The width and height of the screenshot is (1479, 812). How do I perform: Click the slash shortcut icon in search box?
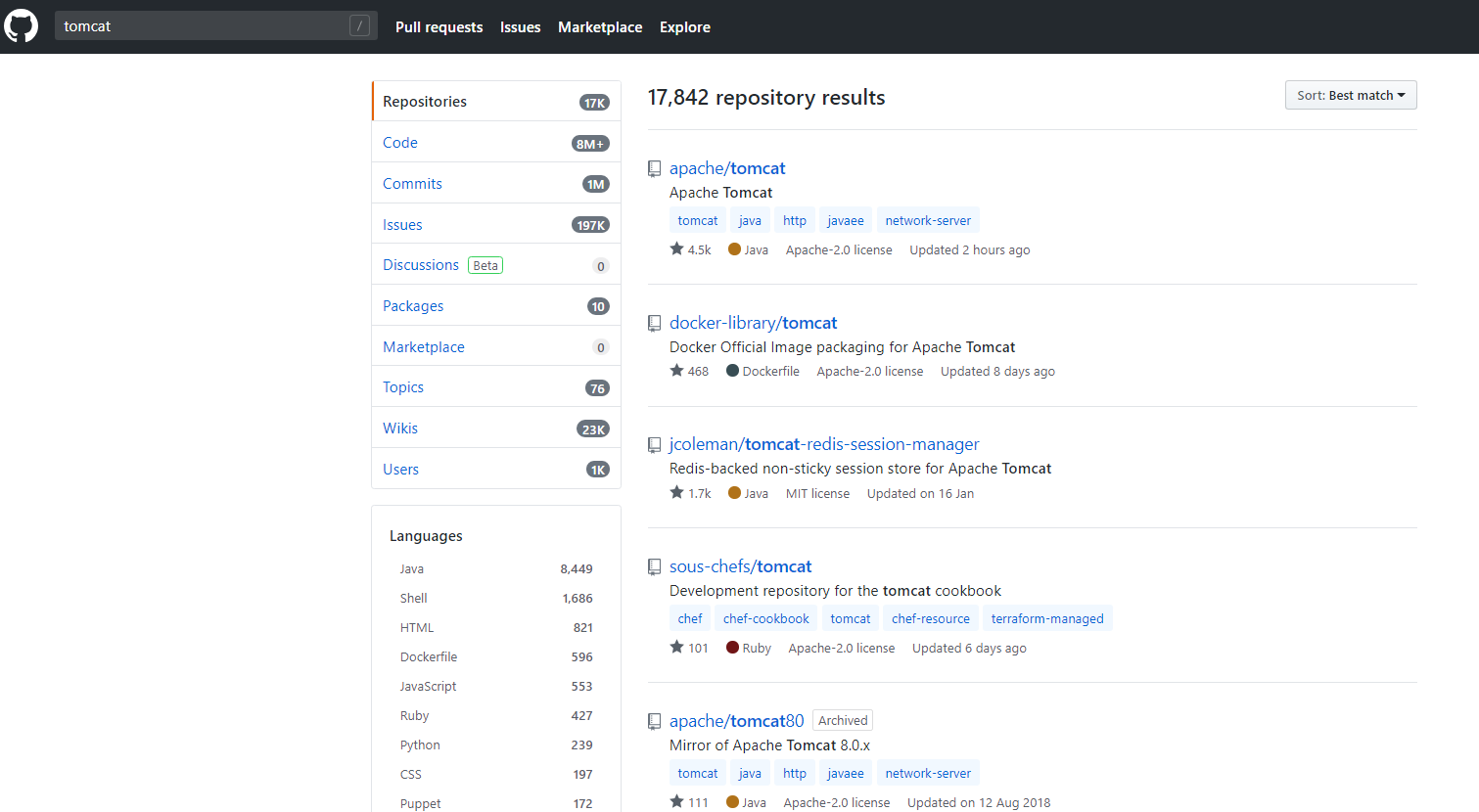(x=359, y=26)
